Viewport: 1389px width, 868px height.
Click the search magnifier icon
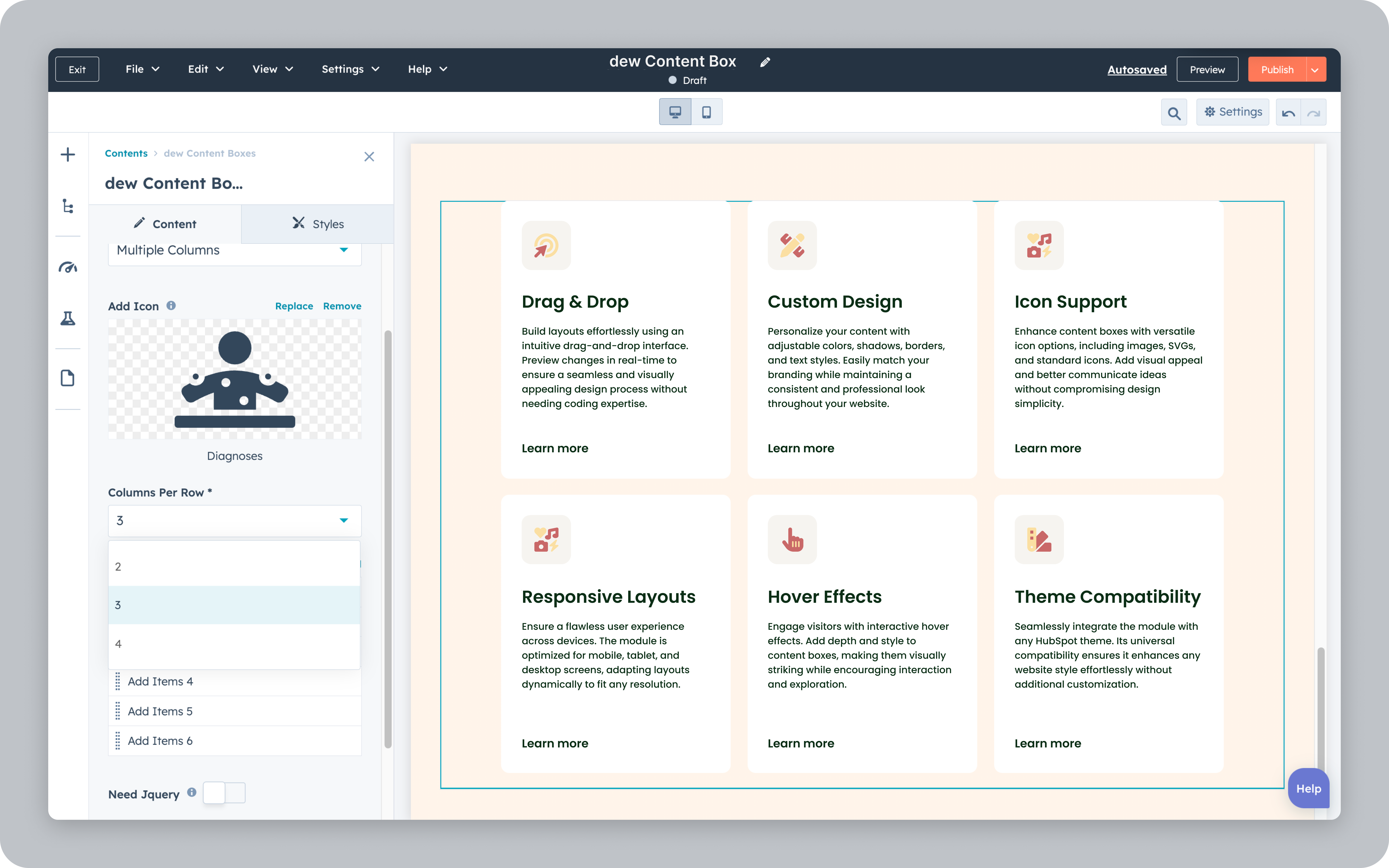tap(1174, 112)
